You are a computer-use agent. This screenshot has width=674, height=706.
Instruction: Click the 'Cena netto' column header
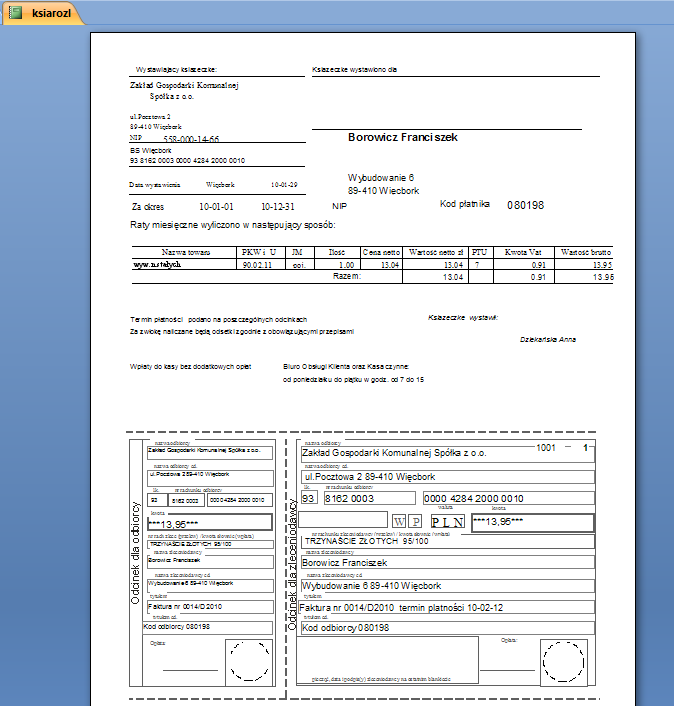pos(381,252)
